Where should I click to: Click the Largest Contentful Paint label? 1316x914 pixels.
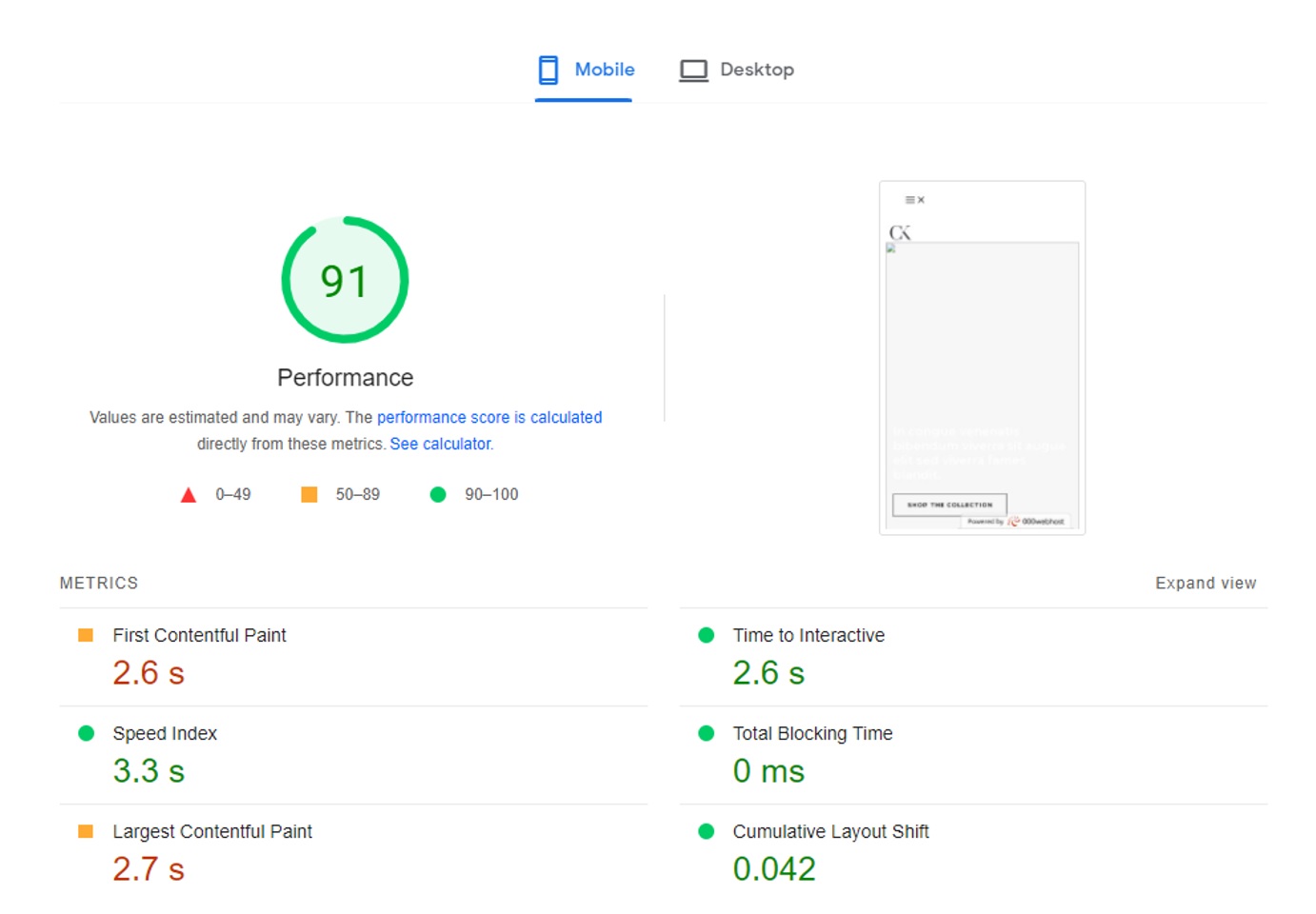(212, 831)
